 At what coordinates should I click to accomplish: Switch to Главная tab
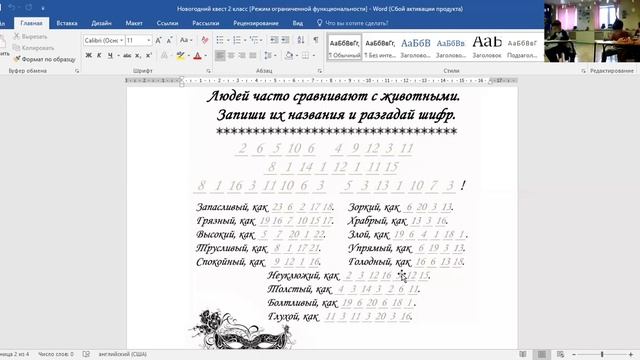point(31,23)
